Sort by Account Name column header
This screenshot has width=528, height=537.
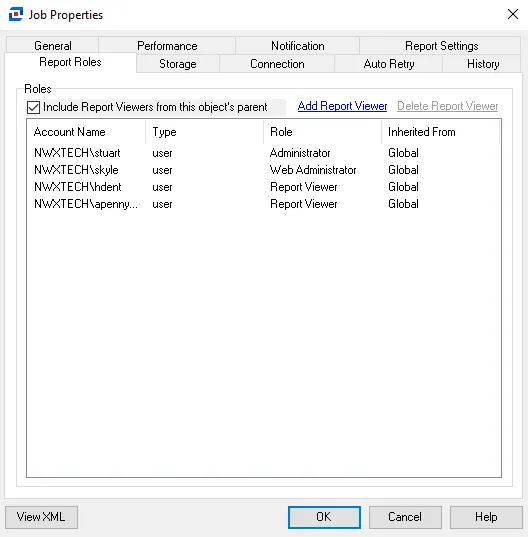(86, 132)
